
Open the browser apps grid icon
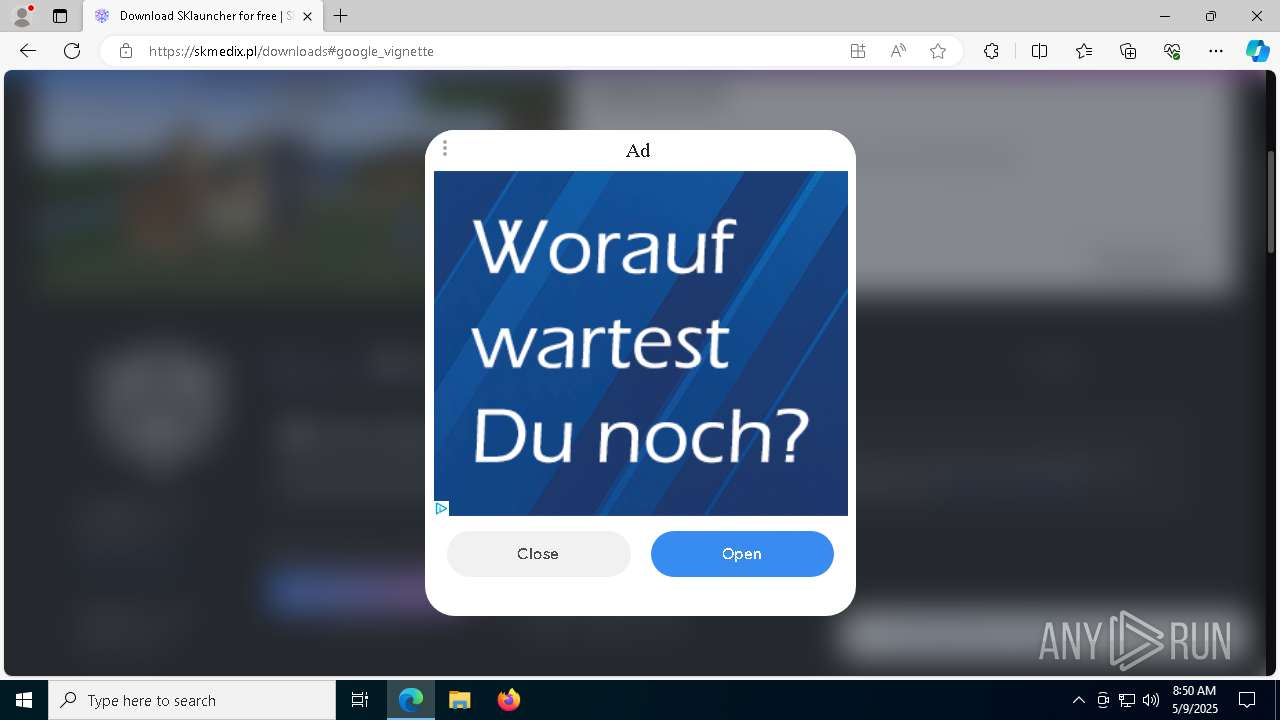pyautogui.click(x=858, y=51)
